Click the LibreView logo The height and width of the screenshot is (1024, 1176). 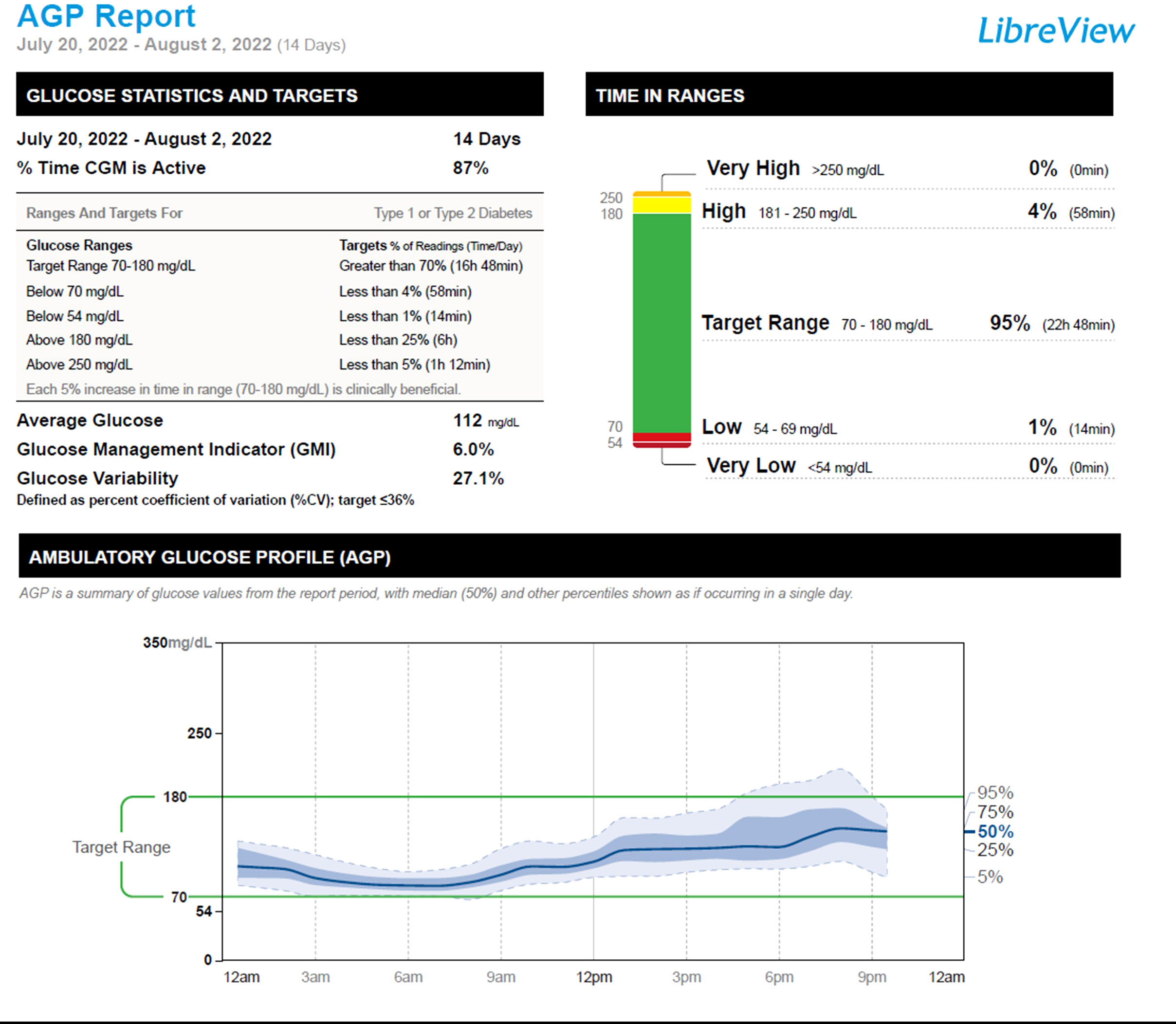click(x=1056, y=30)
